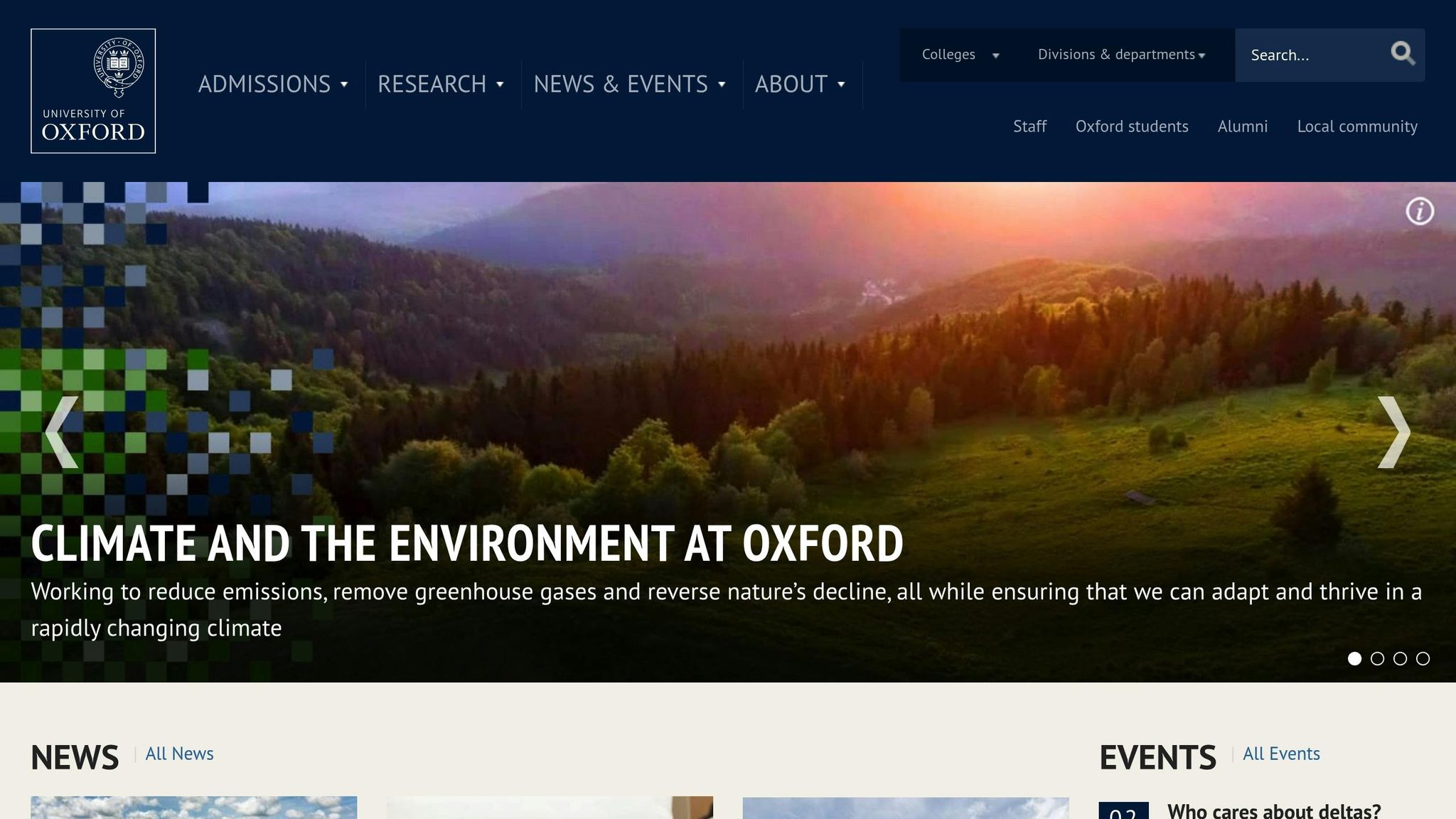Click inside the Search input field
The width and height of the screenshot is (1456, 819).
(1308, 55)
